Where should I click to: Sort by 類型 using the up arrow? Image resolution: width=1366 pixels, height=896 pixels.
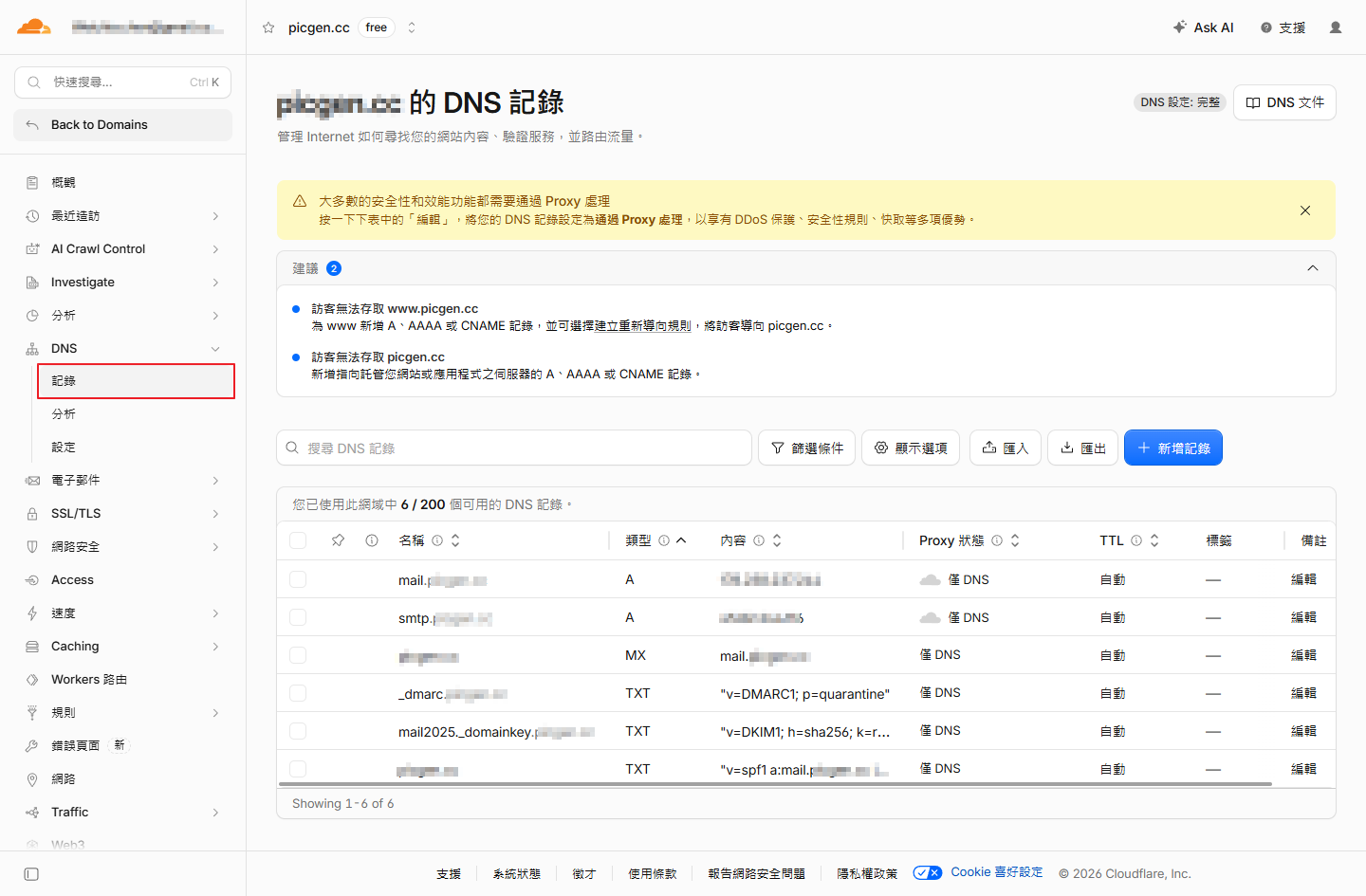[x=681, y=540]
